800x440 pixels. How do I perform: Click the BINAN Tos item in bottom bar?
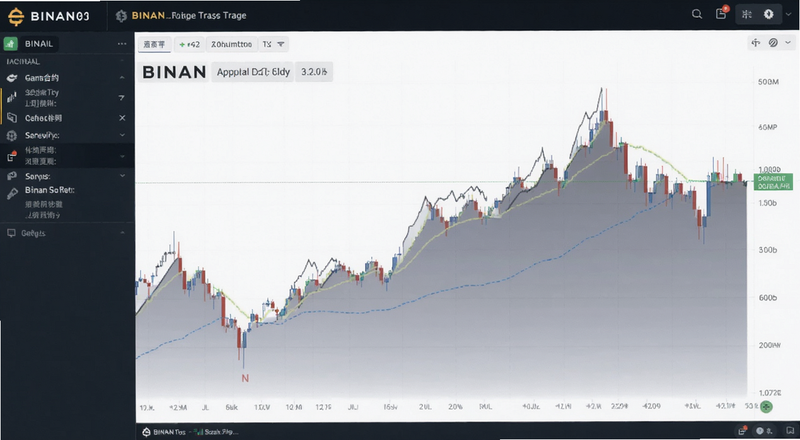(164, 432)
